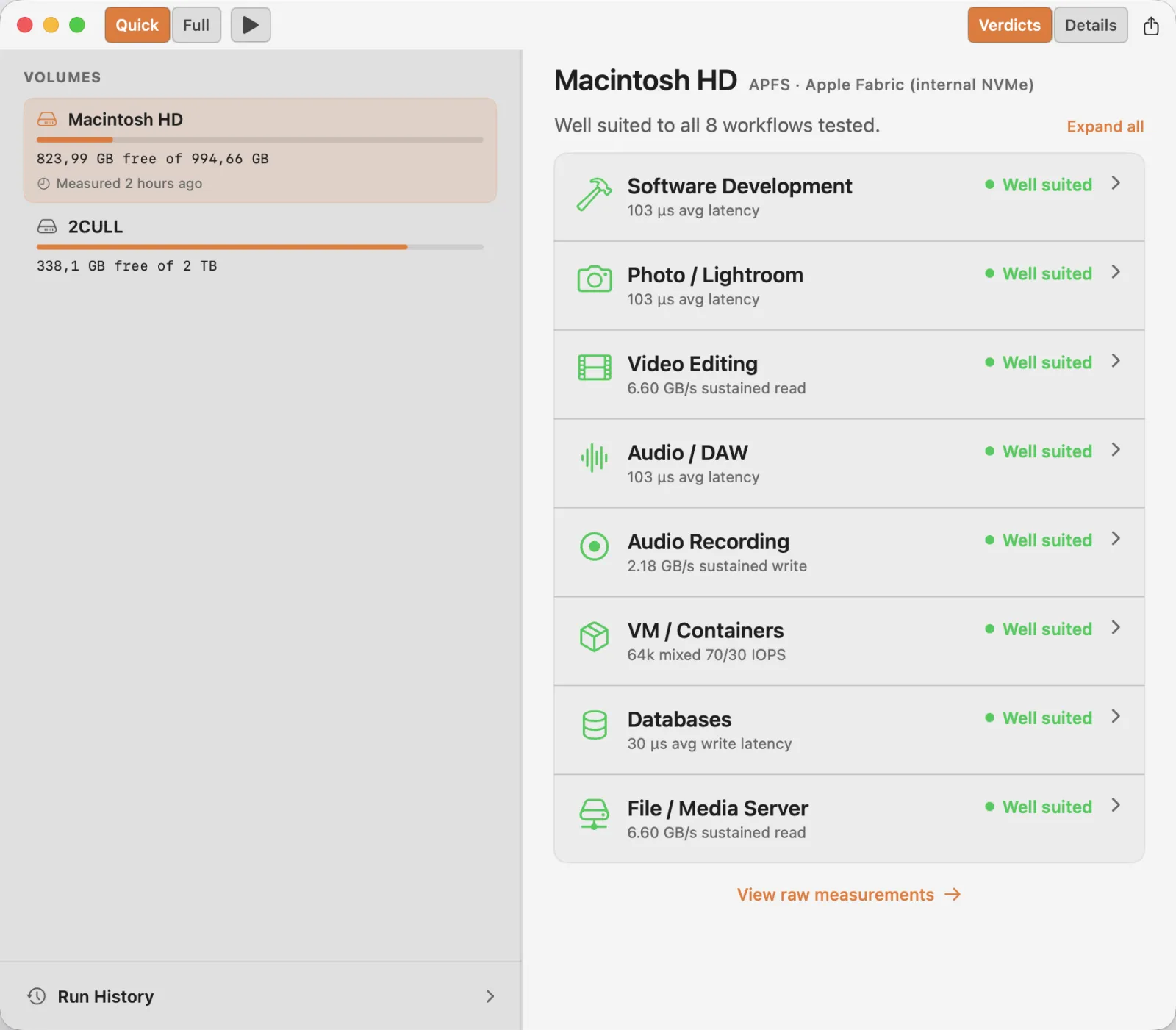Expand the File / Media Server row chevron
This screenshot has height=1030, width=1176.
(1116, 806)
